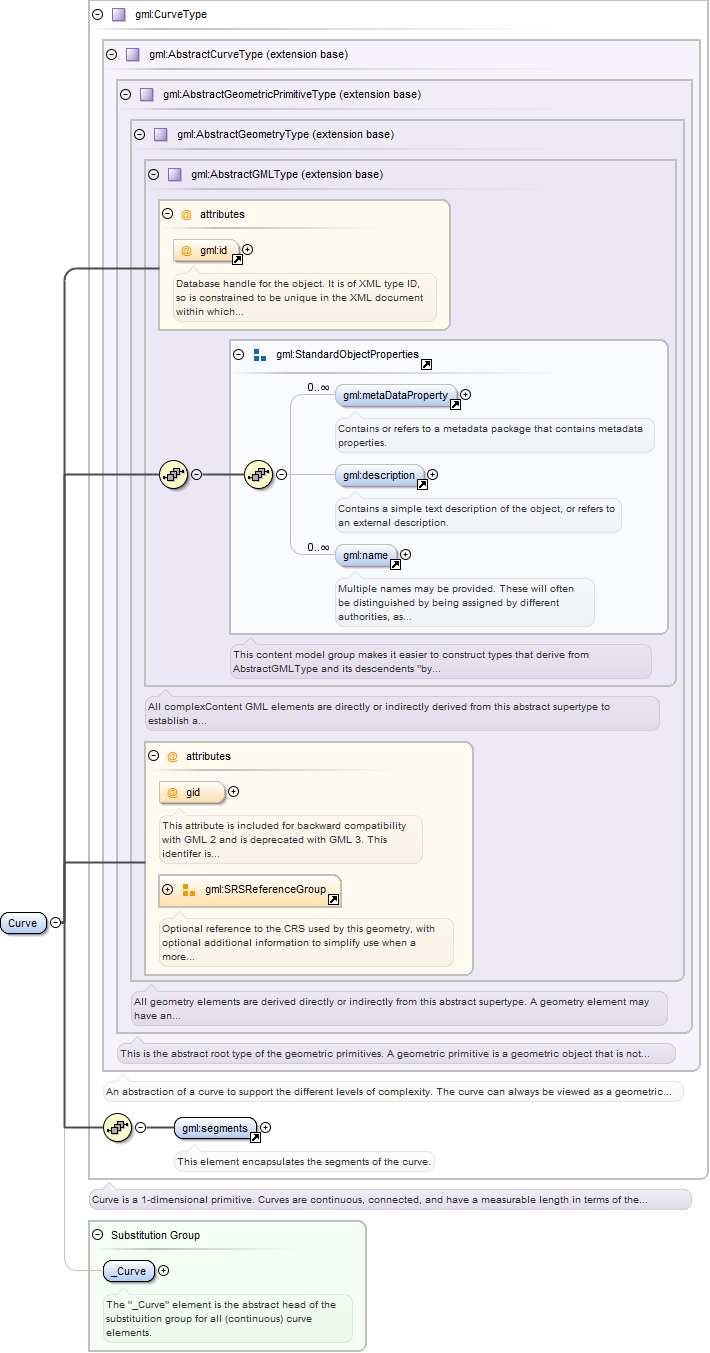This screenshot has height=1353, width=710.
Task: Collapse the Substitution Group box
Action: point(97,1235)
